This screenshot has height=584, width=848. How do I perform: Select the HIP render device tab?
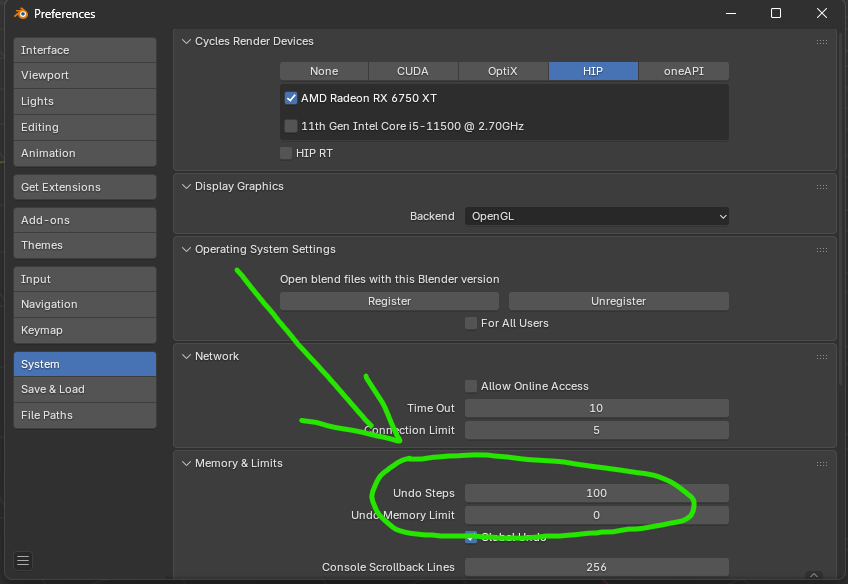593,71
